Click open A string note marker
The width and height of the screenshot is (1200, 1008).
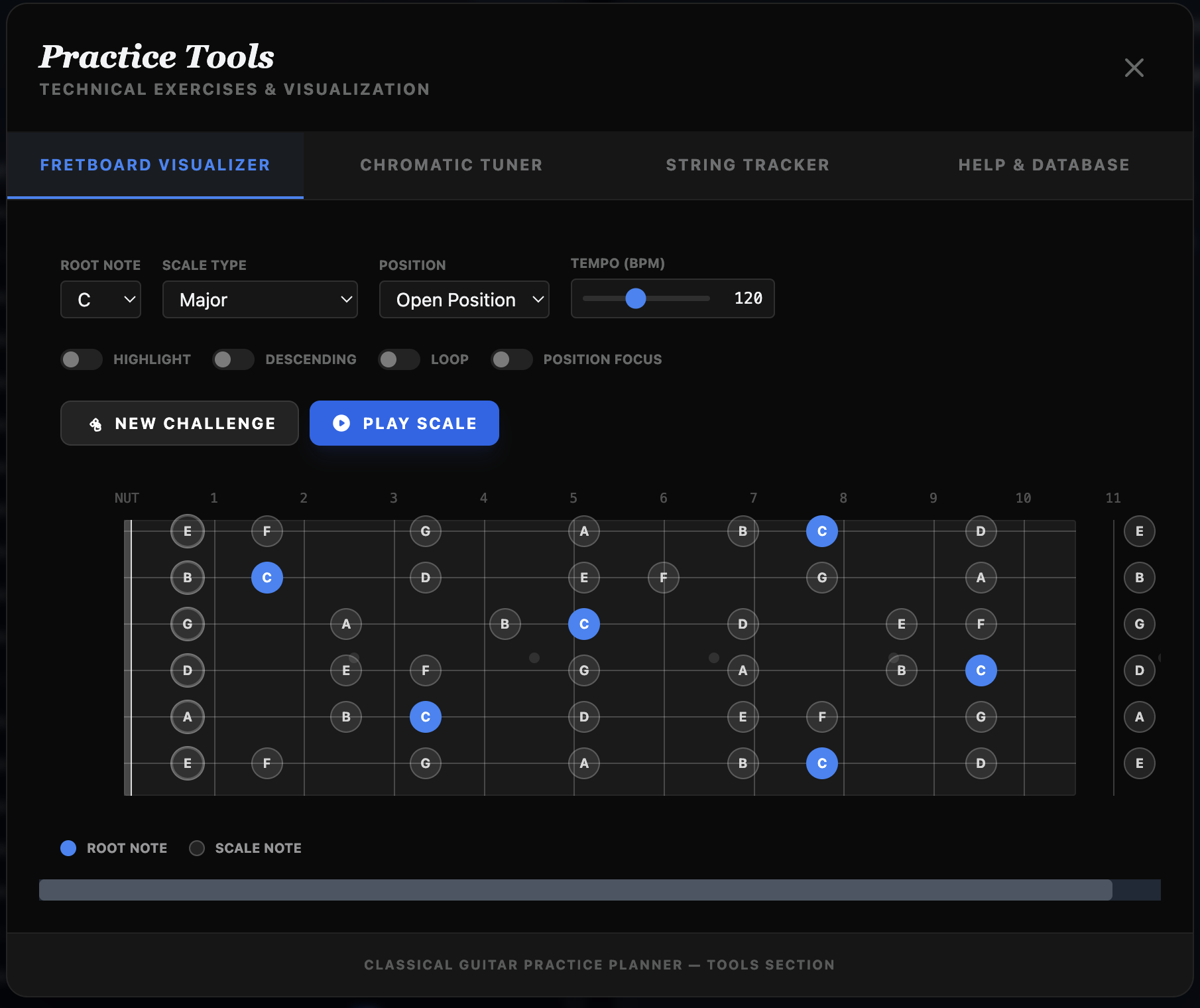(x=188, y=717)
